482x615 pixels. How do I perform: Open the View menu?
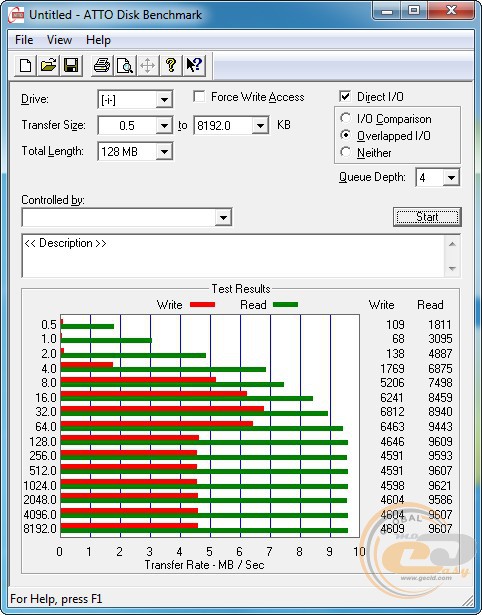(59, 40)
